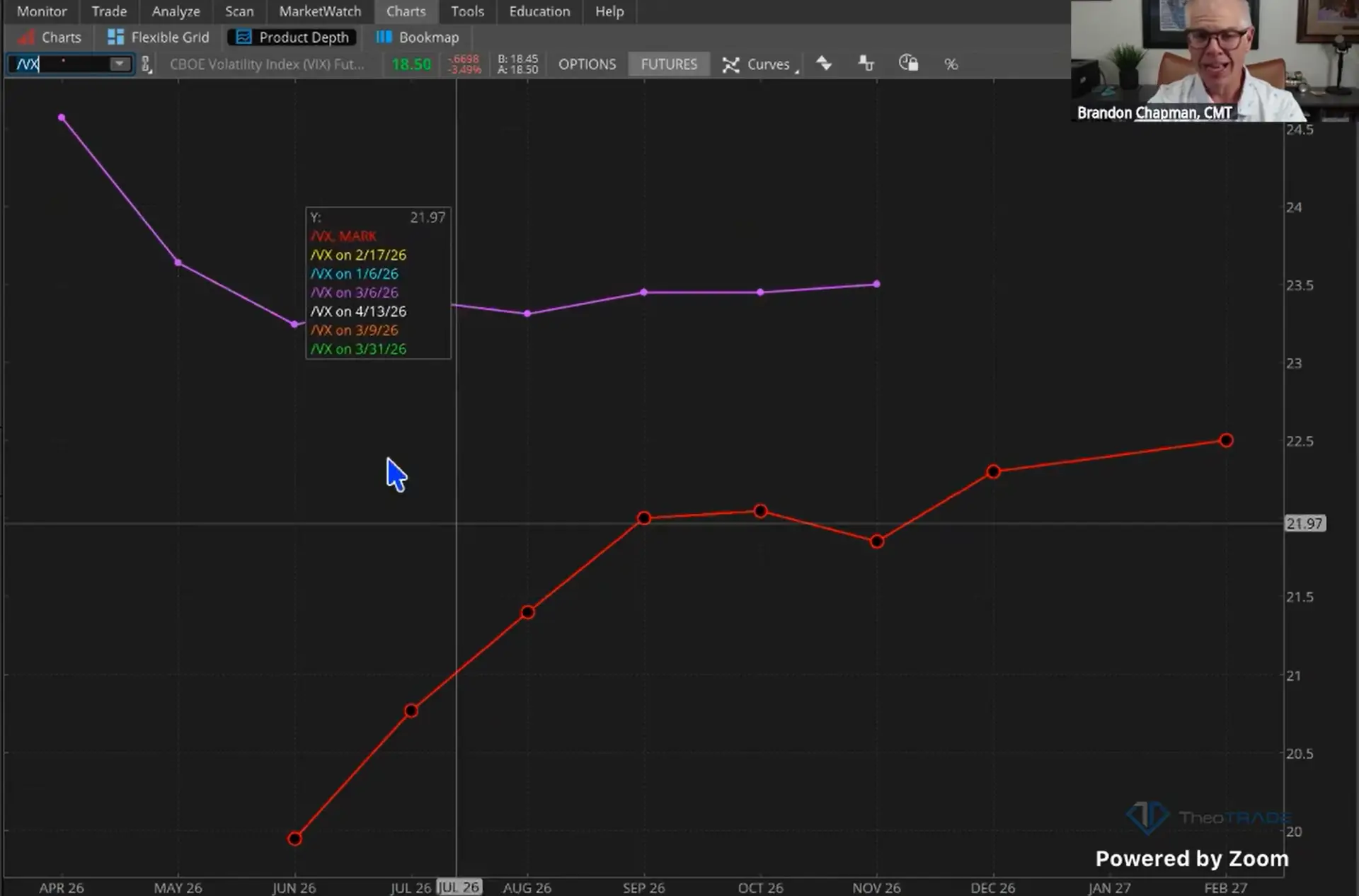The image size is (1359, 896).
Task: Click the 21.97 crosshair price label on axis
Action: pos(1304,524)
